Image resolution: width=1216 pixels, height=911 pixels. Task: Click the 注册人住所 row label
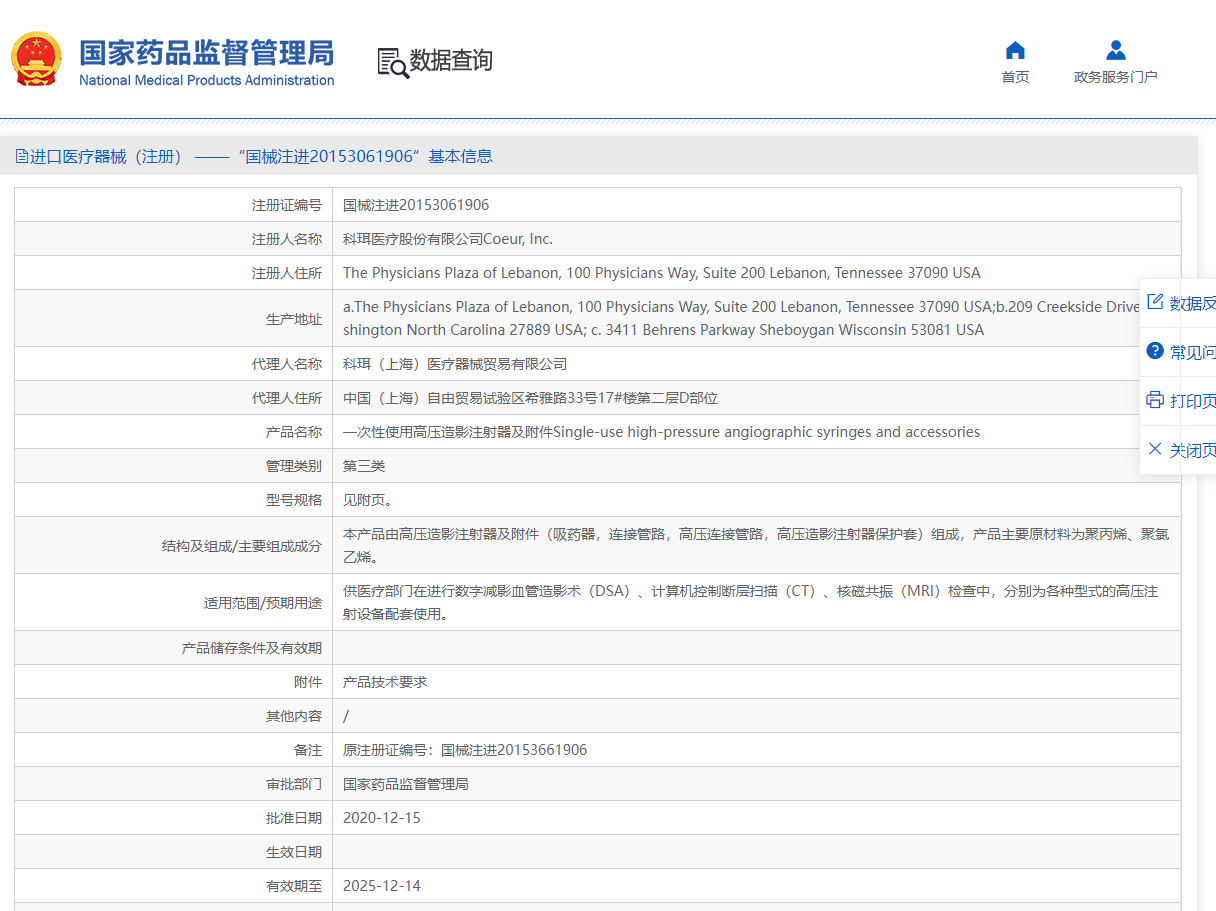(x=287, y=273)
